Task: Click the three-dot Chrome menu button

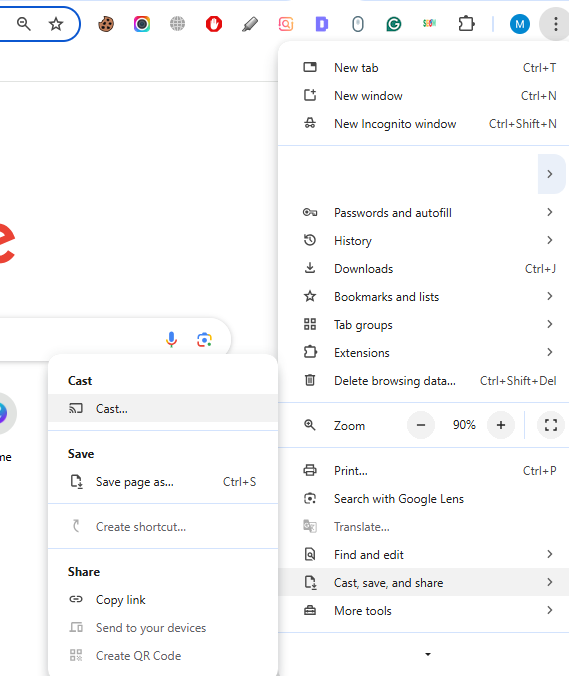Action: click(x=556, y=24)
